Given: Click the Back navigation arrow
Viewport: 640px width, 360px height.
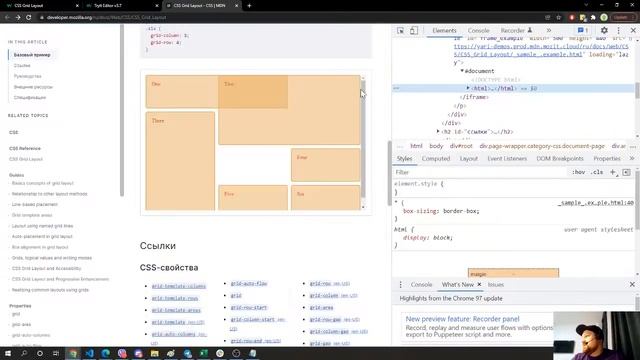Looking at the screenshot, I should [7, 18].
